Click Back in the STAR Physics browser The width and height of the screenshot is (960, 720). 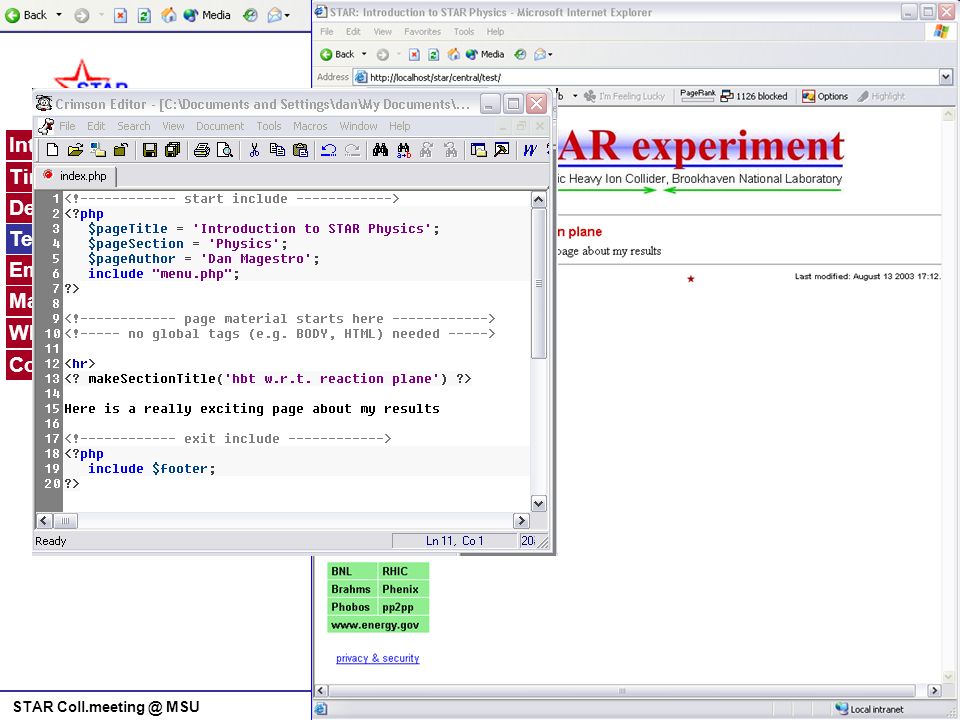(337, 54)
